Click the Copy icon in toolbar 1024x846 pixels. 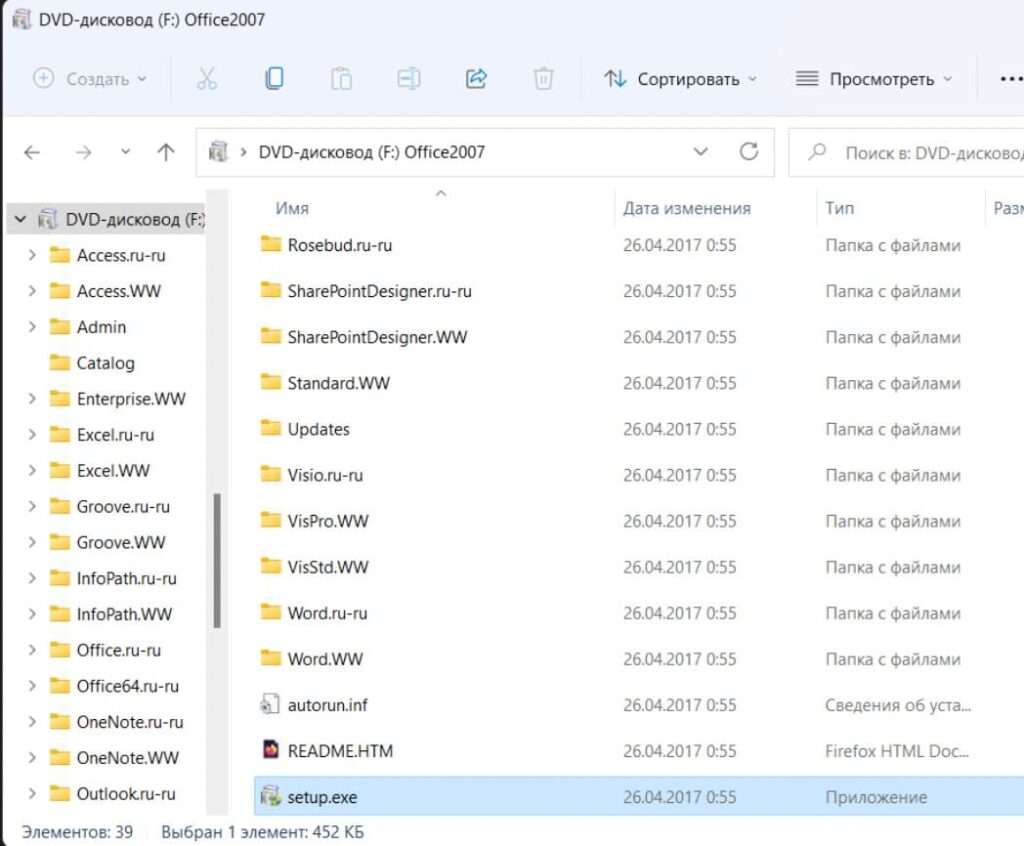coord(274,78)
